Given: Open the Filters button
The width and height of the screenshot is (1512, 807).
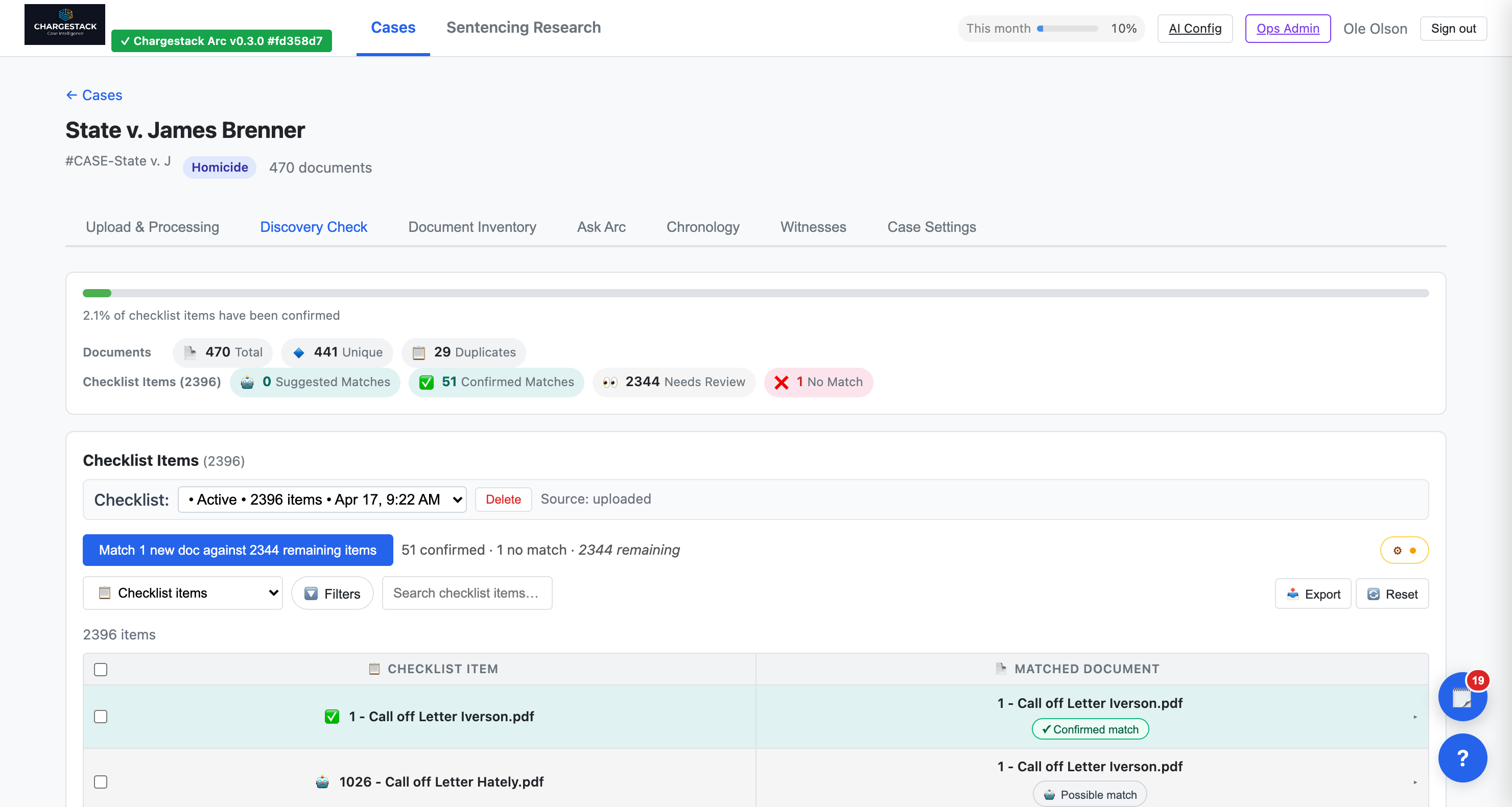Looking at the screenshot, I should [332, 594].
